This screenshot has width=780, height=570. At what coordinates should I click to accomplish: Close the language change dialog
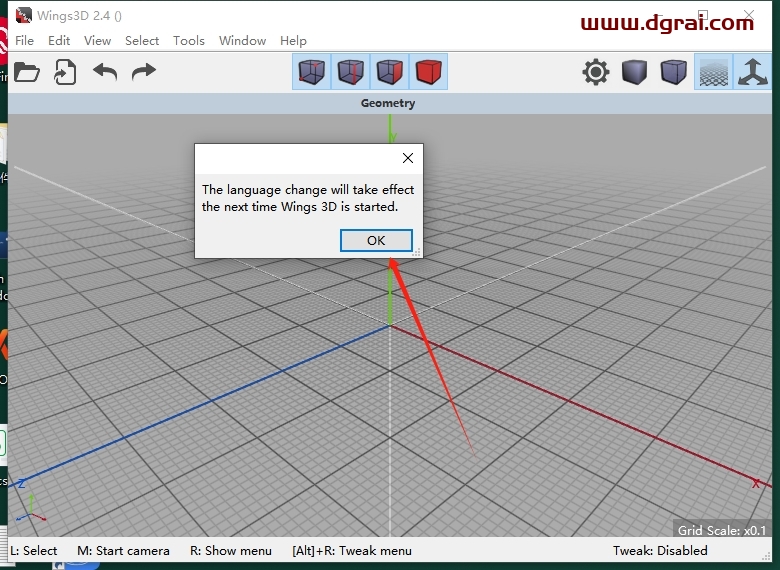(x=408, y=158)
